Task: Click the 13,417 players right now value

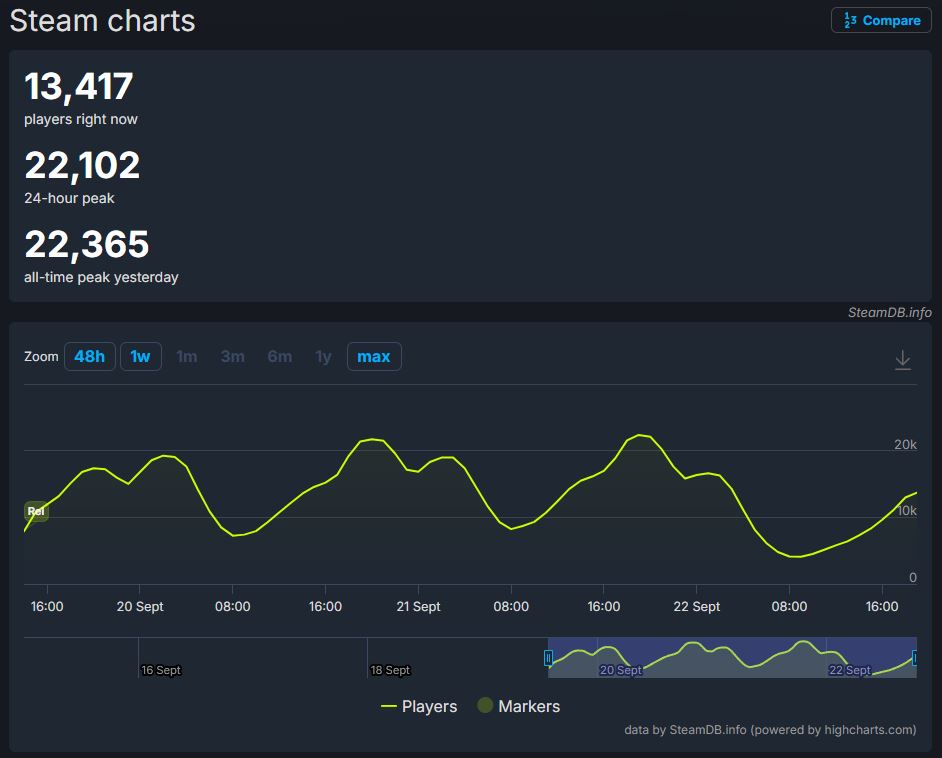Action: (x=79, y=86)
